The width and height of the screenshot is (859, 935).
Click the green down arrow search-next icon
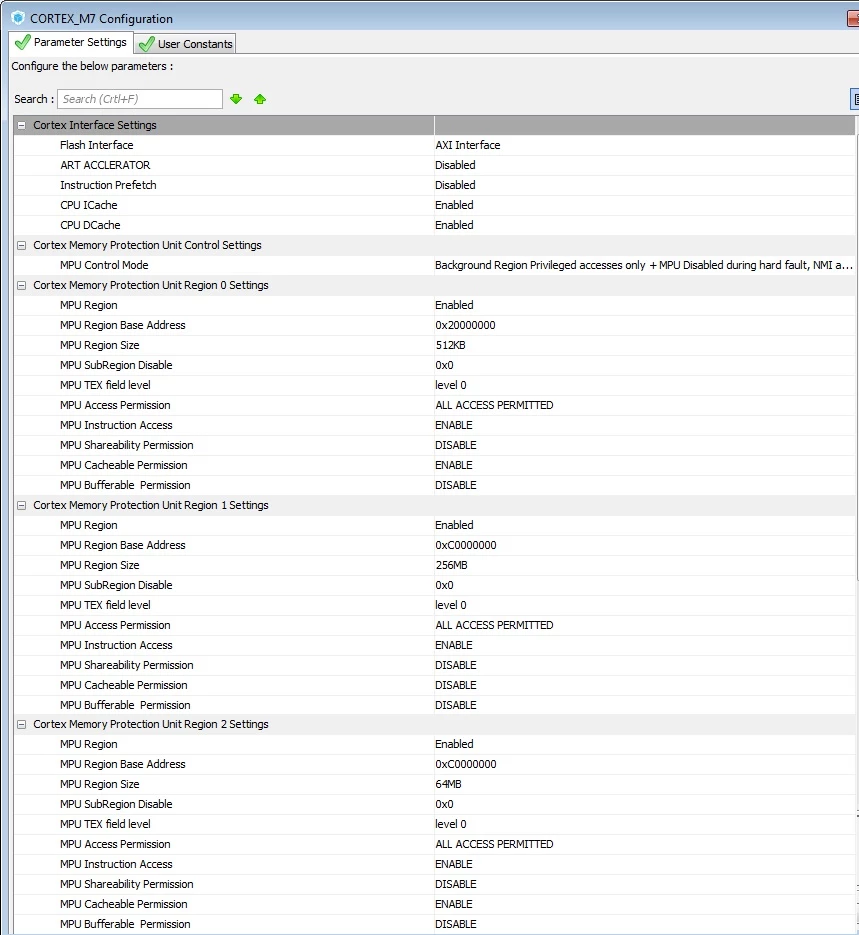click(236, 99)
